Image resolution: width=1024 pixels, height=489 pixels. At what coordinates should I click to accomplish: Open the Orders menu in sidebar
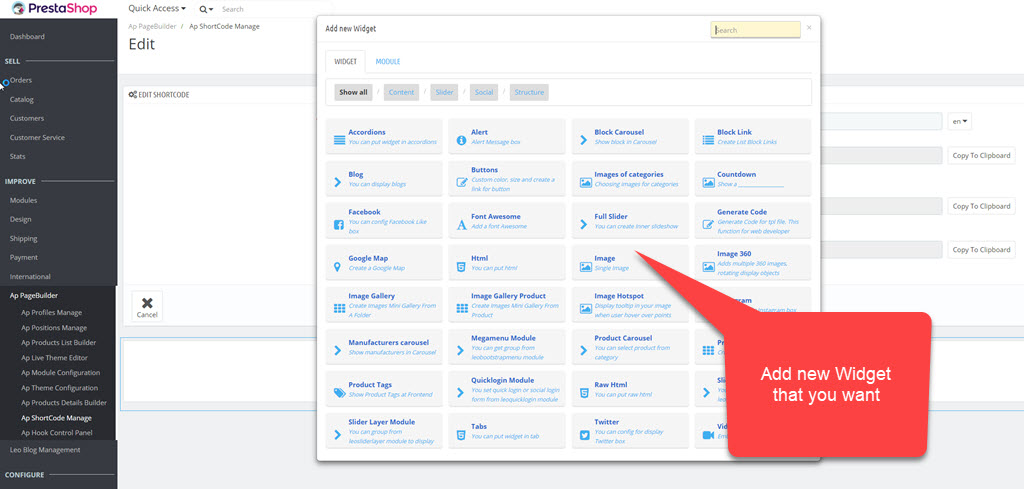pyautogui.click(x=21, y=80)
